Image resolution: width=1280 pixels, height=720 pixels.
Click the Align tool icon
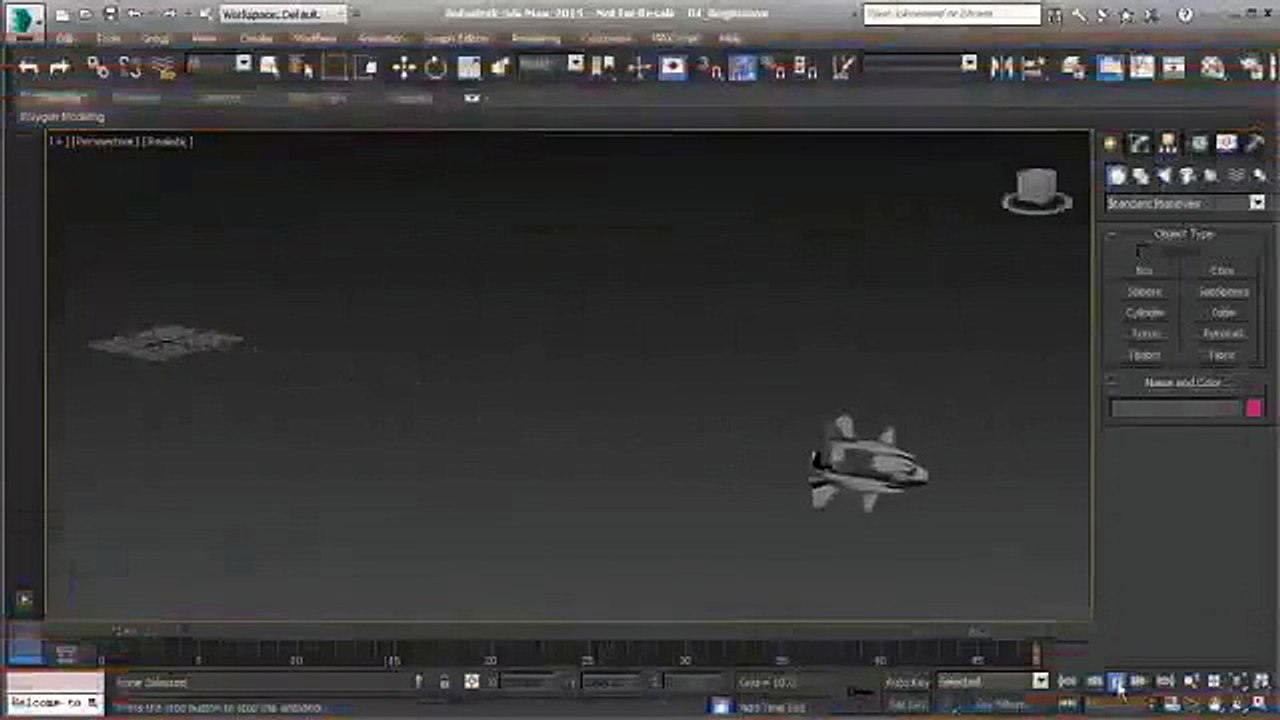1033,67
